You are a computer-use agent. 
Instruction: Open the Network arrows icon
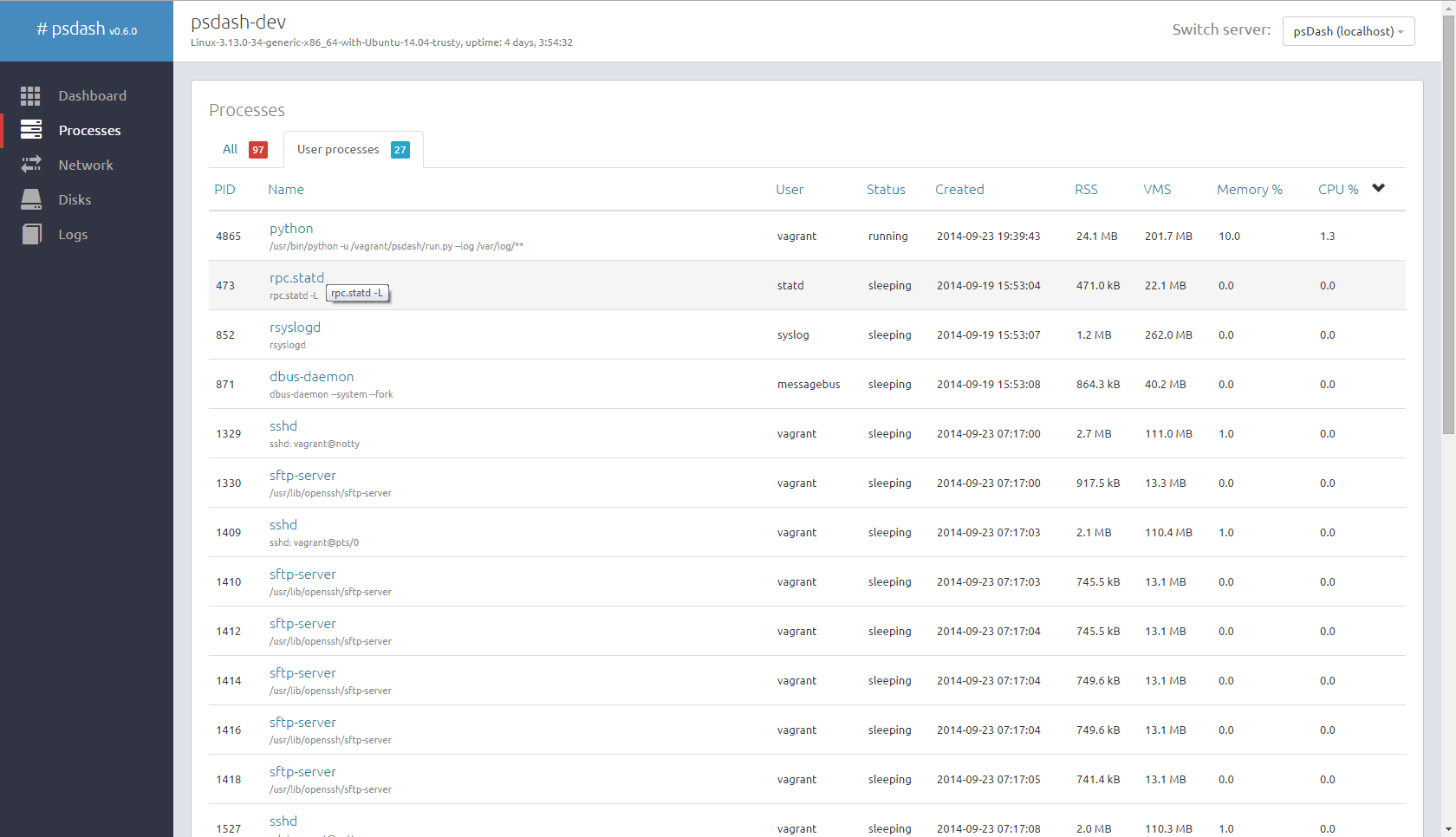tap(31, 164)
